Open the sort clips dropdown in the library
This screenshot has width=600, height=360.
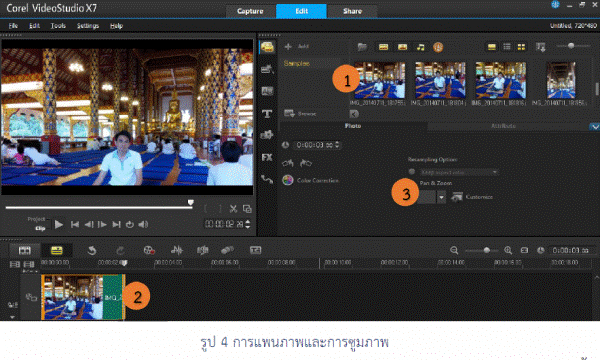click(541, 47)
